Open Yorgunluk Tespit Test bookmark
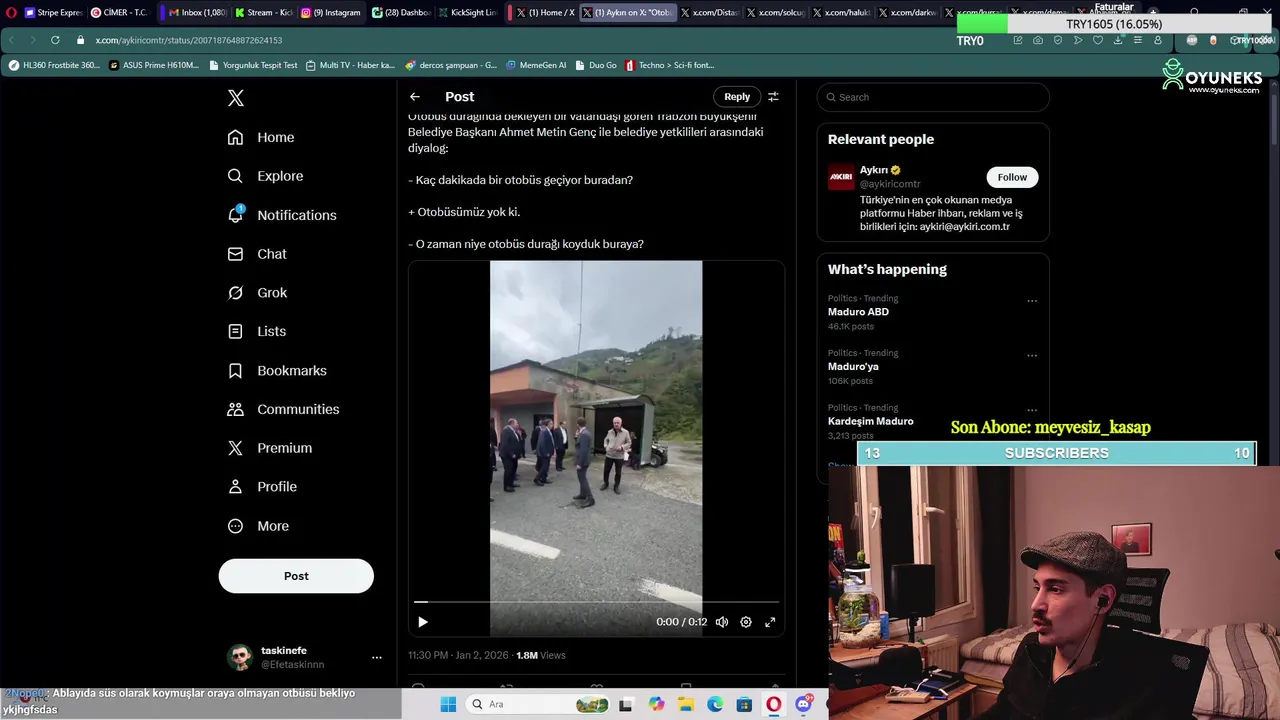This screenshot has width=1280, height=720. 253,65
